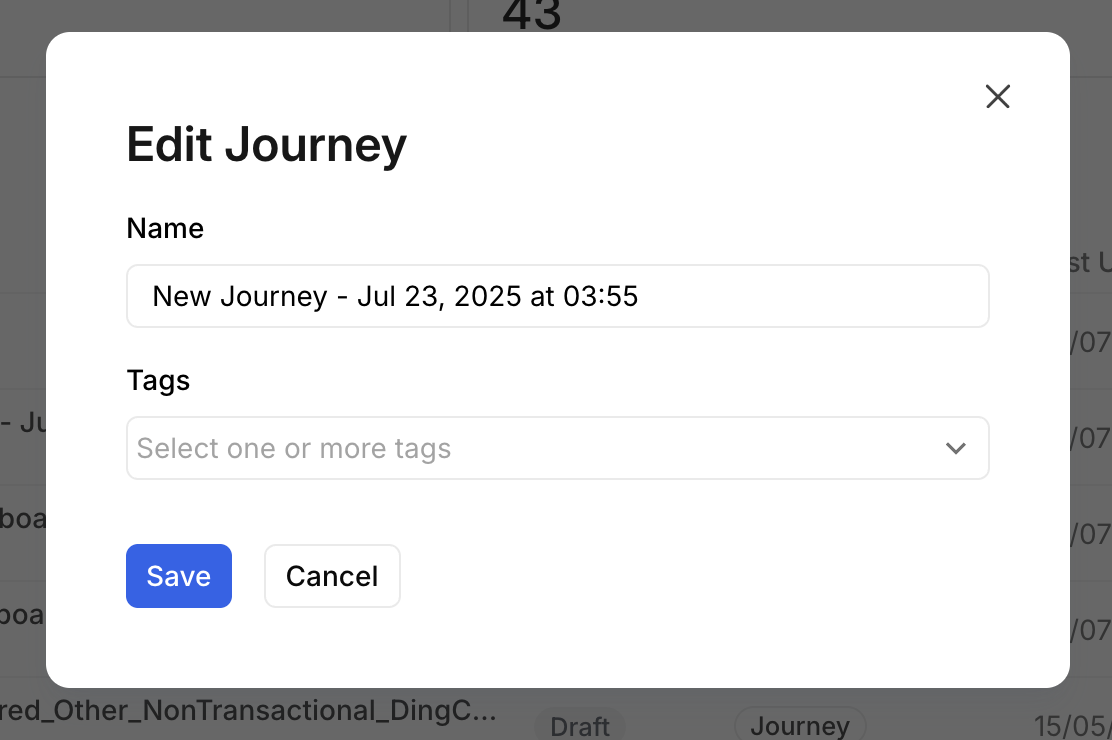Click the Name input field
The height and width of the screenshot is (740, 1112).
coord(557,296)
